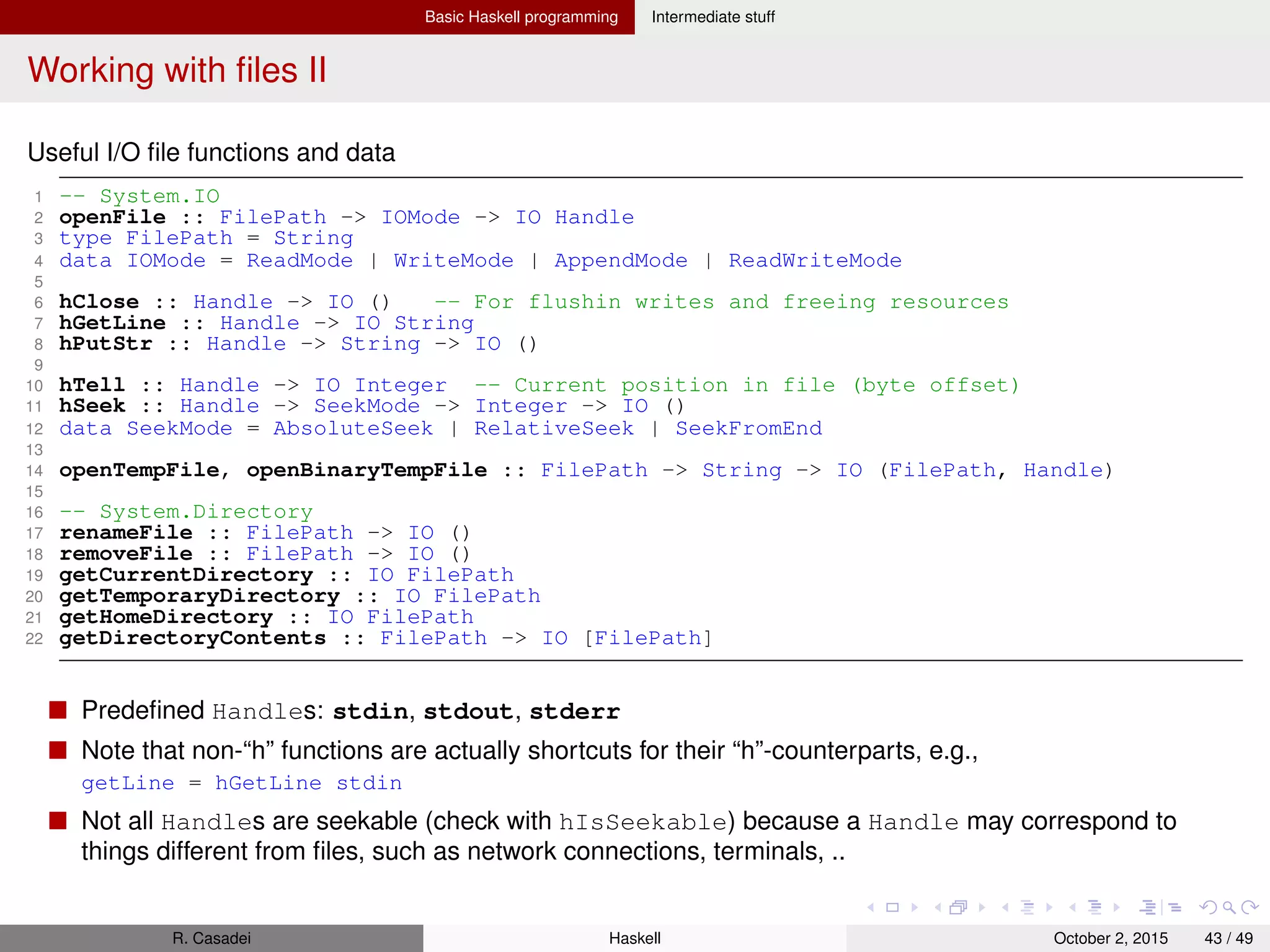This screenshot has height=952, width=1270.
Task: Click the go-back curved arrow icon
Action: tap(1208, 907)
